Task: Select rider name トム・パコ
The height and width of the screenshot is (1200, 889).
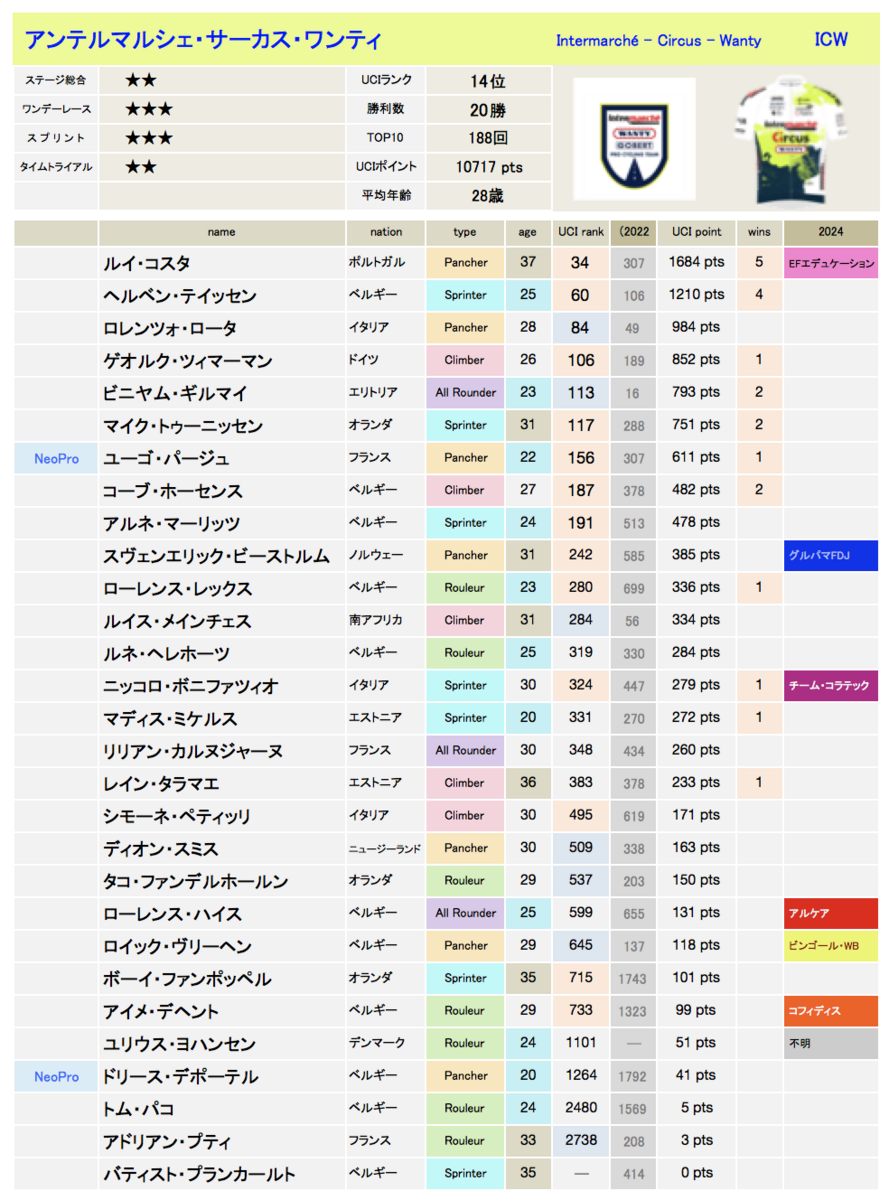Action: pyautogui.click(x=139, y=1109)
